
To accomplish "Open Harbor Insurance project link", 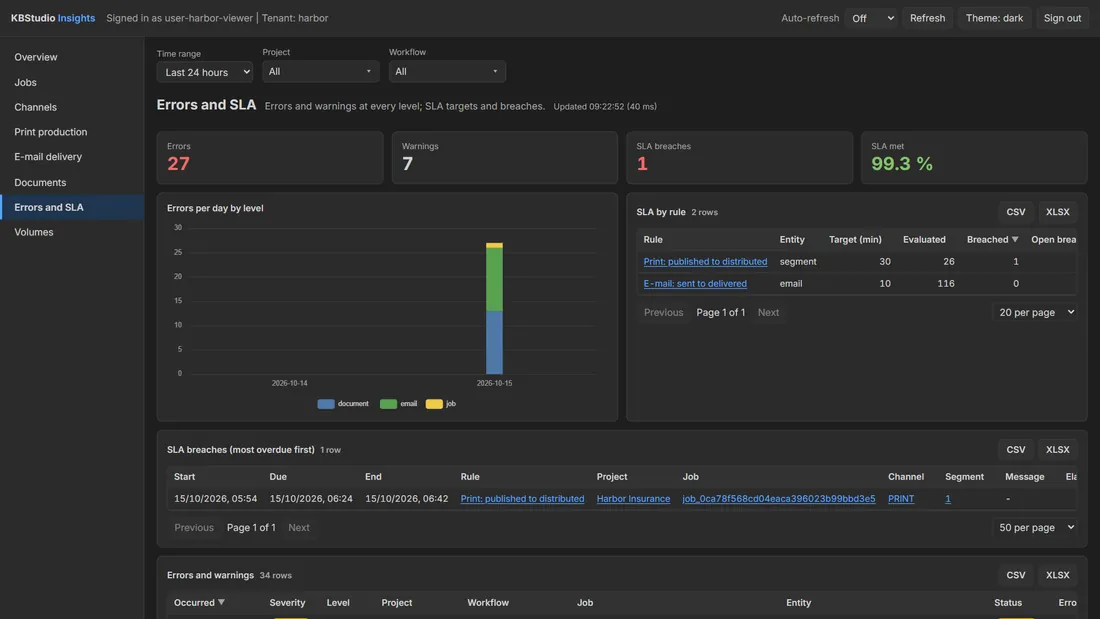I will (x=633, y=498).
